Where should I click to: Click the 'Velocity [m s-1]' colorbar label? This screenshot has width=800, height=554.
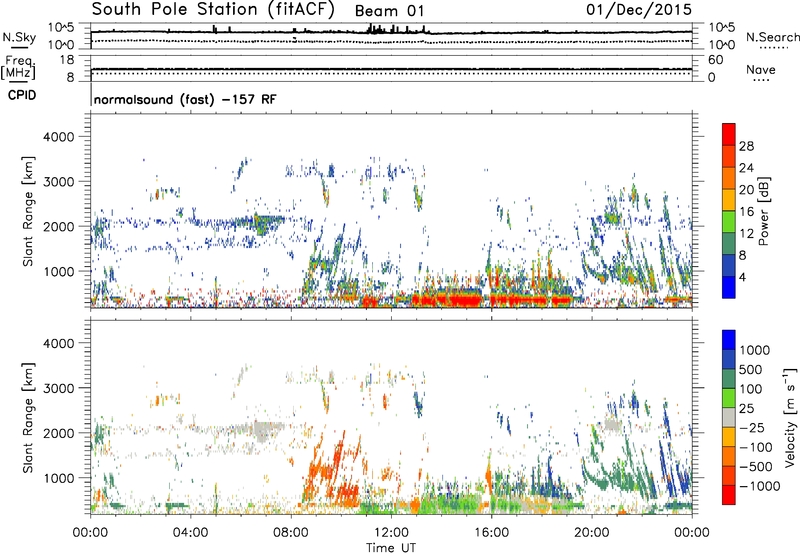(790, 417)
